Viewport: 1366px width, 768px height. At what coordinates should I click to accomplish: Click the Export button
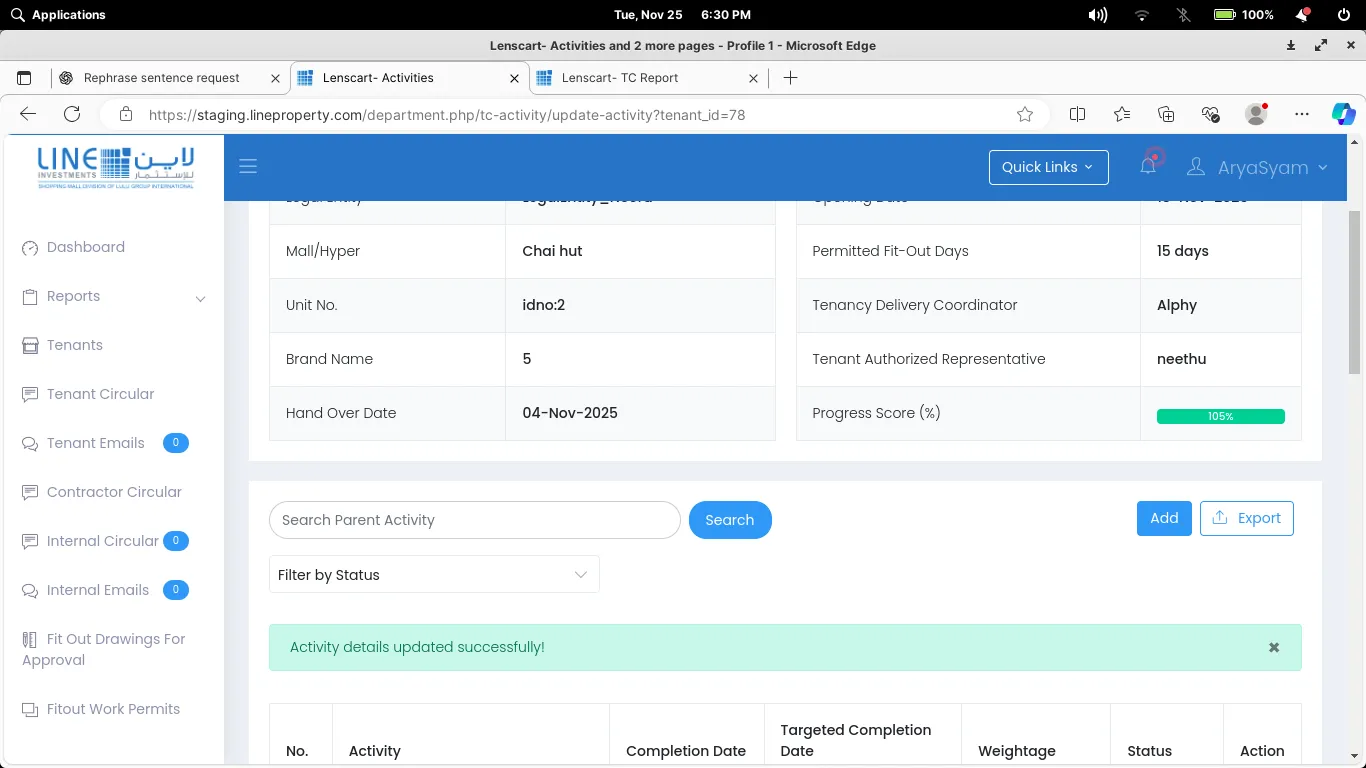(1246, 518)
